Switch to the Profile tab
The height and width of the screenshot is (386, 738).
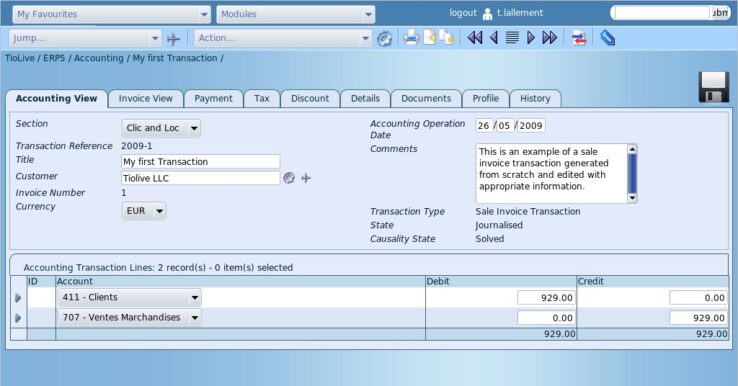tap(486, 99)
